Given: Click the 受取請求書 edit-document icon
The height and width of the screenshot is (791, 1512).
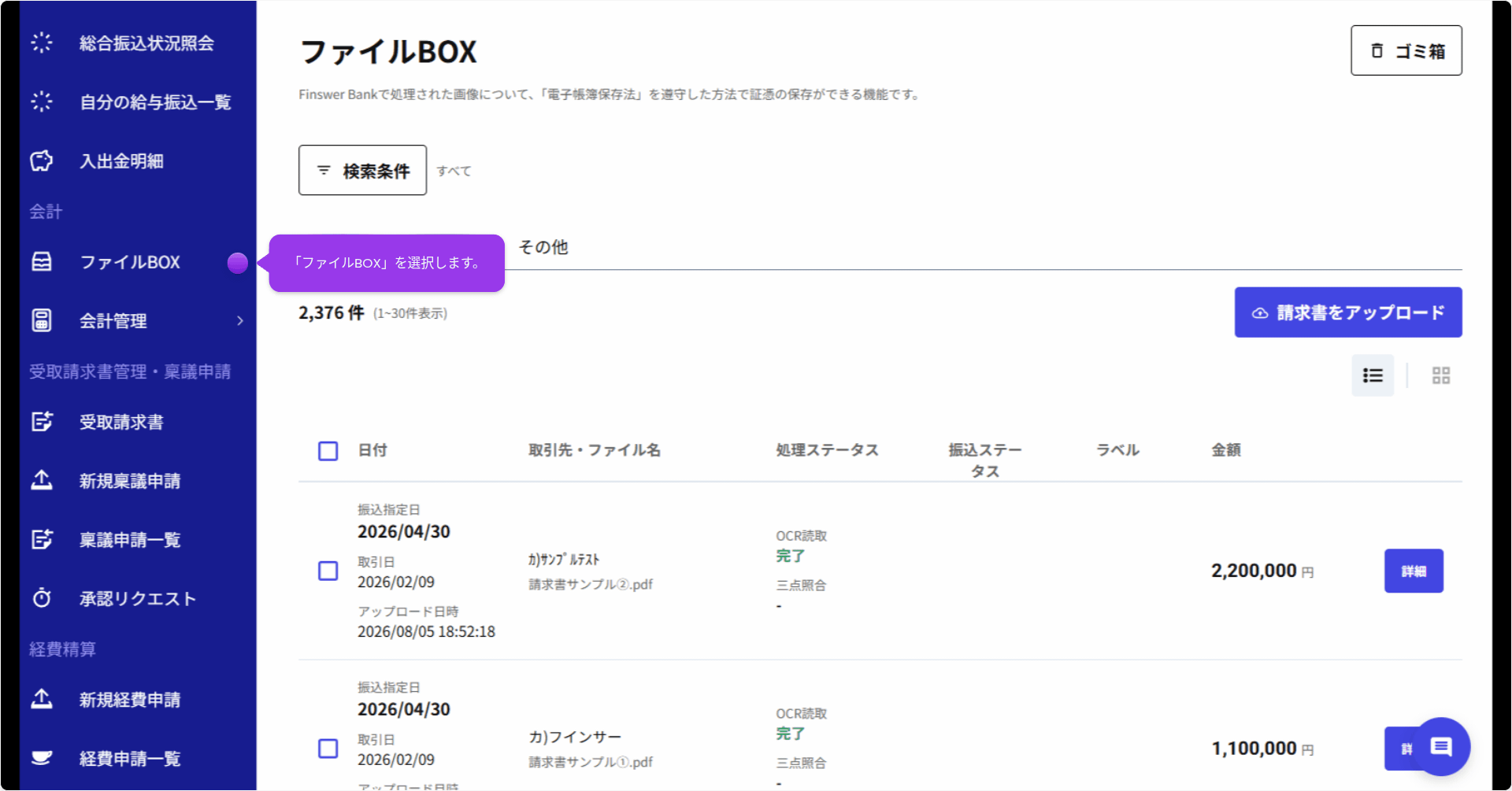Looking at the screenshot, I should click(x=42, y=422).
